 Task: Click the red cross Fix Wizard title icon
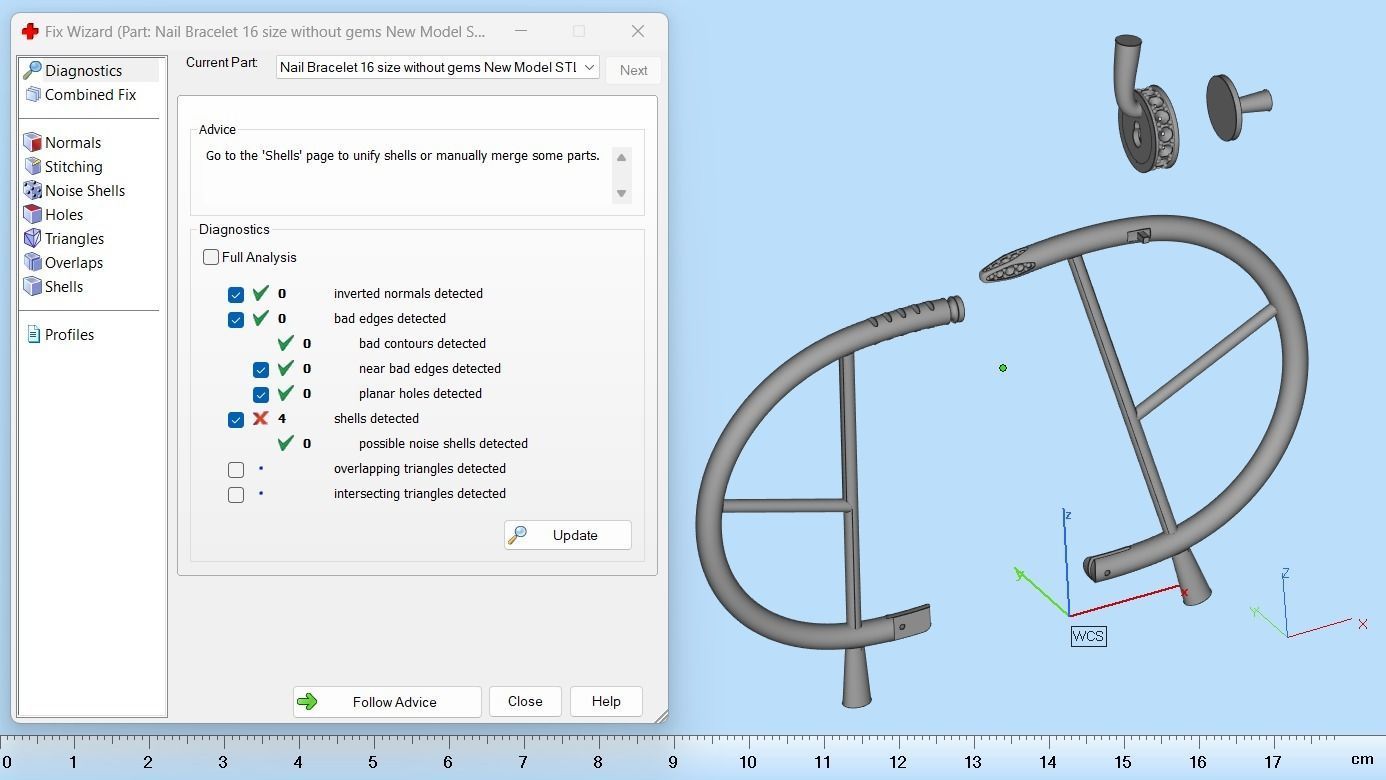tap(30, 31)
